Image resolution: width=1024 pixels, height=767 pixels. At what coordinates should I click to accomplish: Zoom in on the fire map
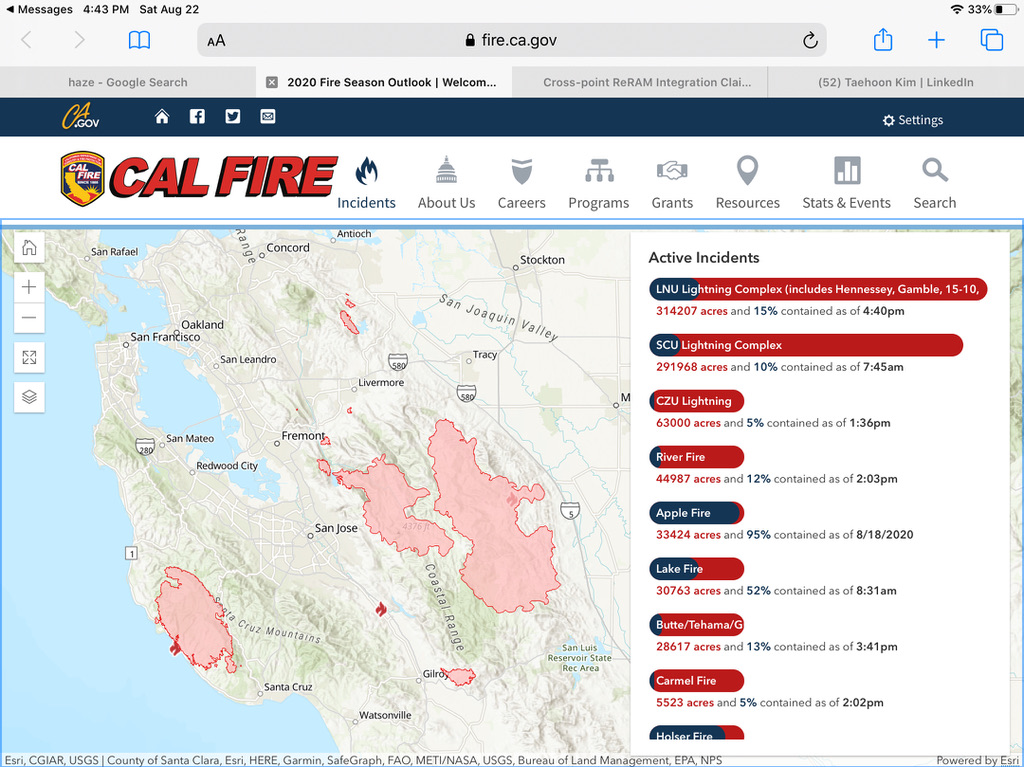pyautogui.click(x=29, y=287)
